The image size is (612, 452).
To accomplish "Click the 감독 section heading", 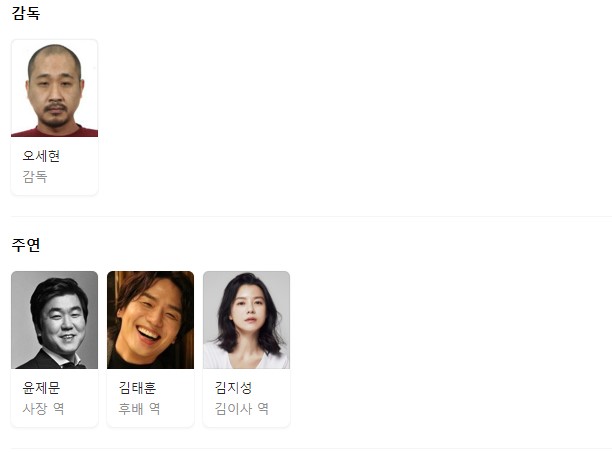I will click(x=26, y=13).
